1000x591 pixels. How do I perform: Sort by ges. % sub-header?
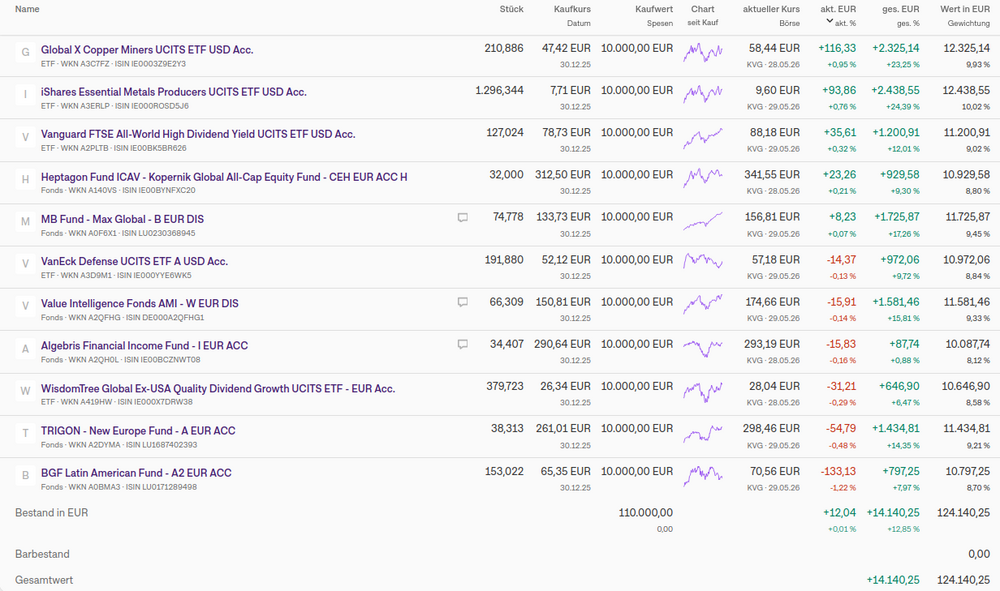click(x=908, y=23)
